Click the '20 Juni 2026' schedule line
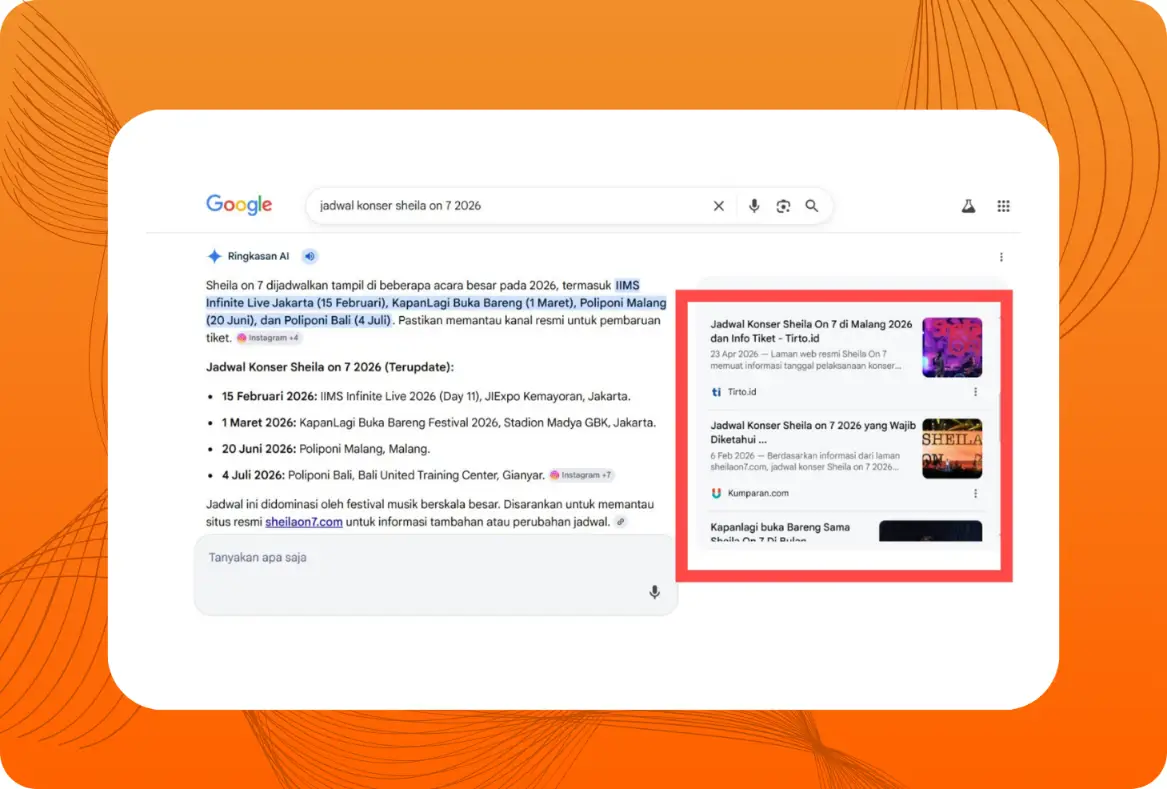1167x789 pixels. [326, 449]
